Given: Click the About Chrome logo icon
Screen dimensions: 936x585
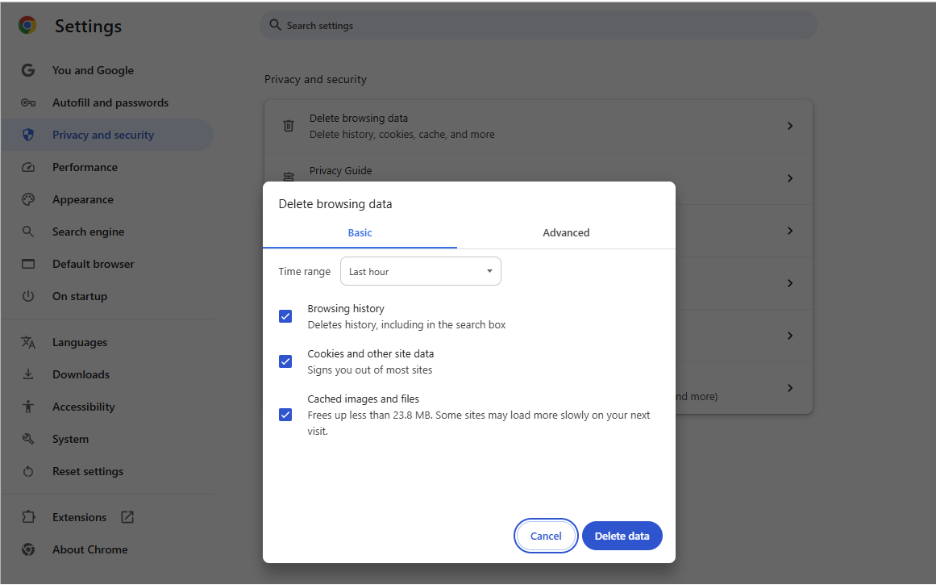Looking at the screenshot, I should (x=28, y=549).
